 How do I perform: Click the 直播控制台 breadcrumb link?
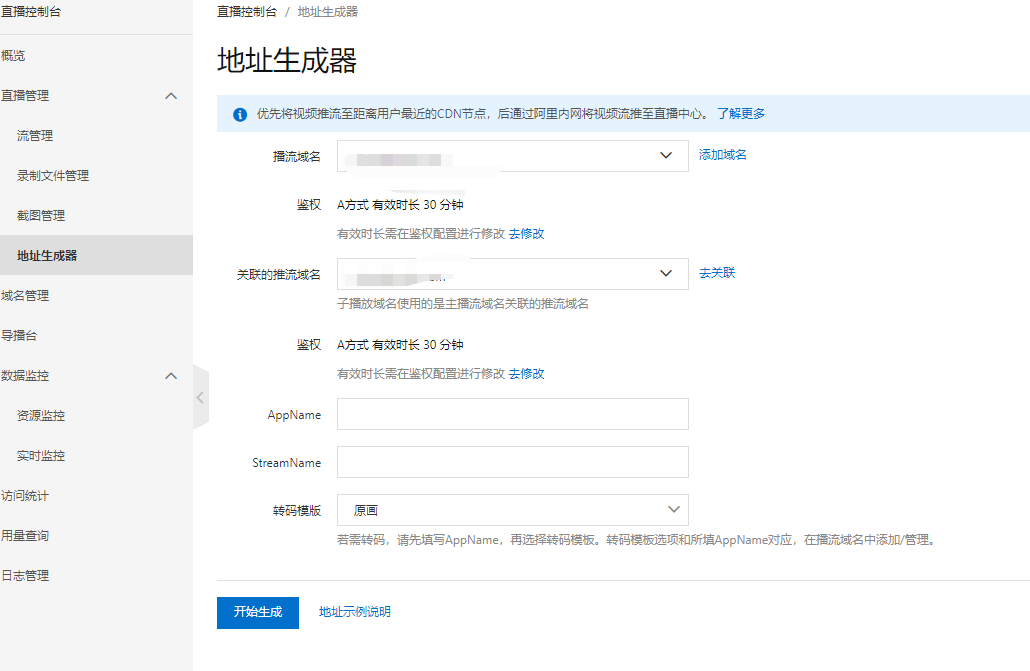click(x=247, y=12)
